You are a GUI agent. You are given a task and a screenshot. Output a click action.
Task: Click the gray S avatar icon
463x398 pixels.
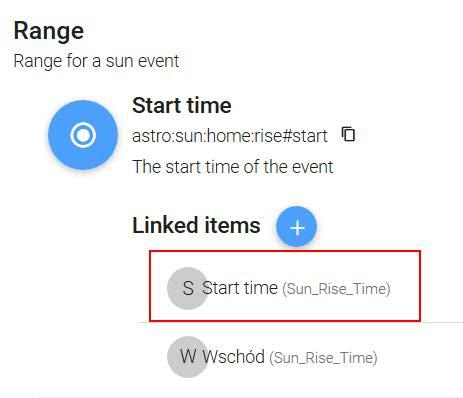[188, 288]
